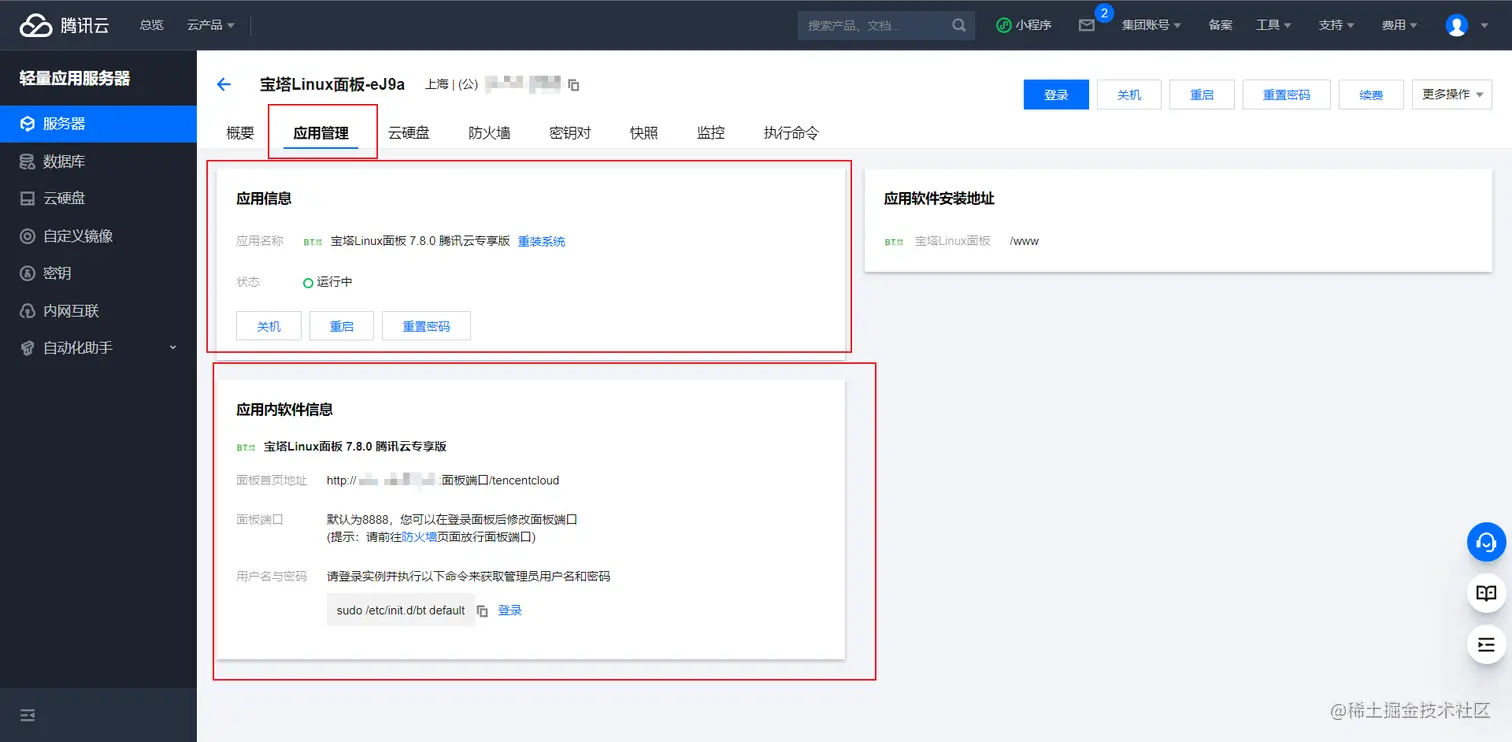This screenshot has width=1512, height=742.
Task: Open the 防火墙 tab
Action: point(490,132)
